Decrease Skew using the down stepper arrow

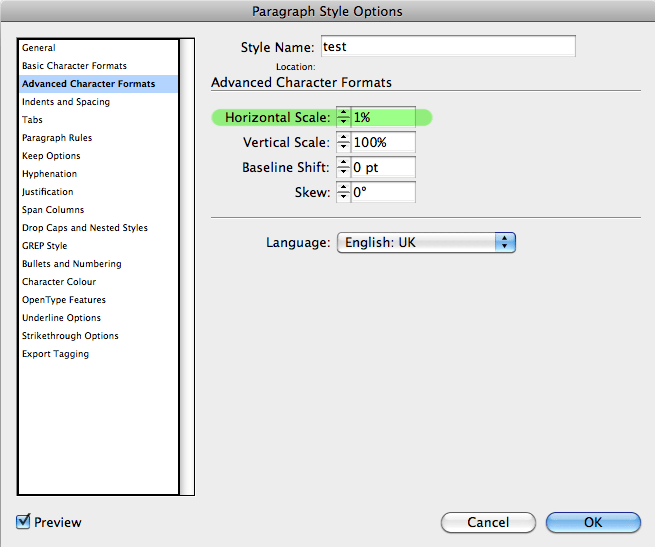click(343, 197)
